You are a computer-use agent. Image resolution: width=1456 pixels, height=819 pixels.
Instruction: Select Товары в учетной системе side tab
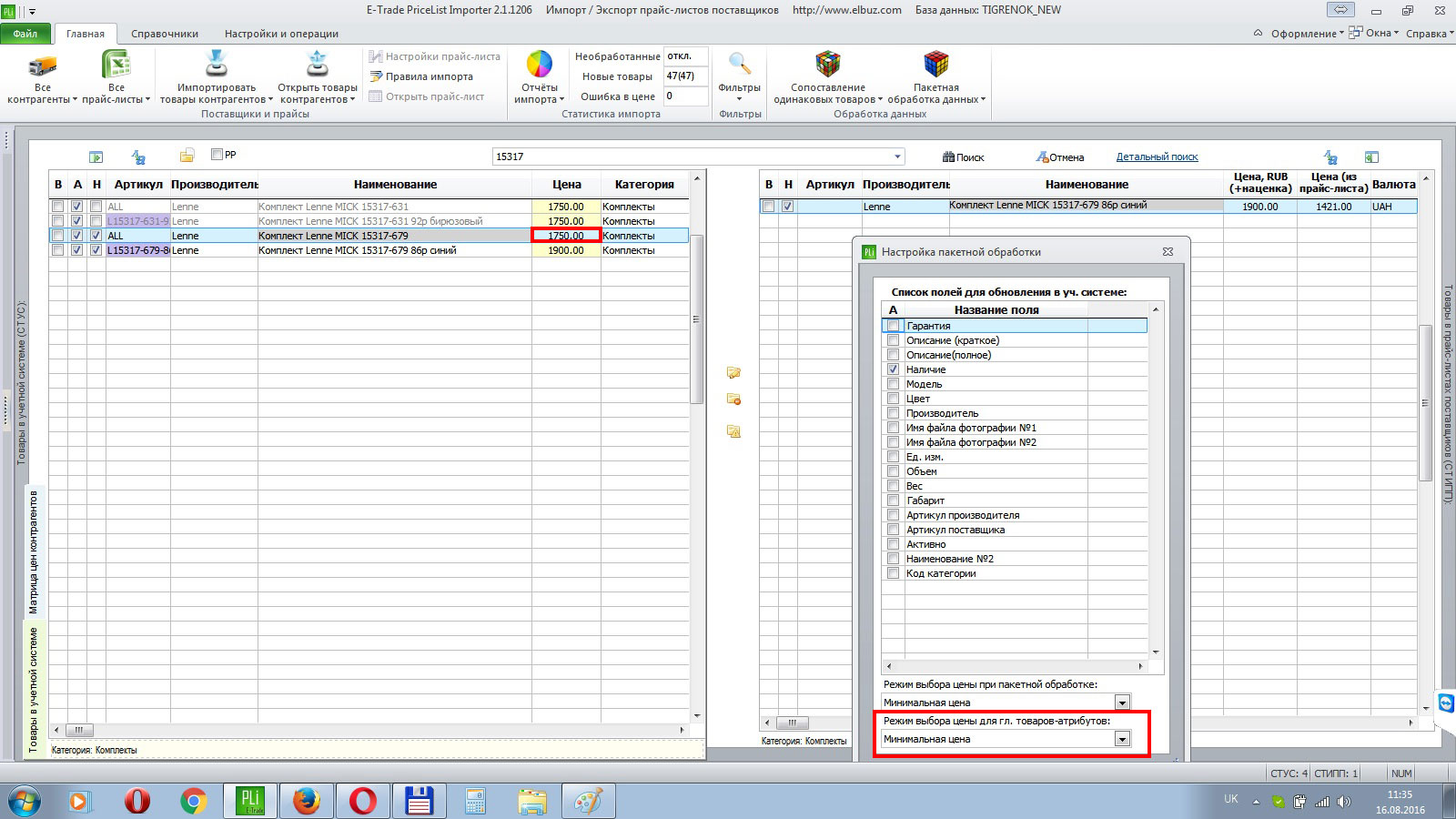[x=34, y=689]
